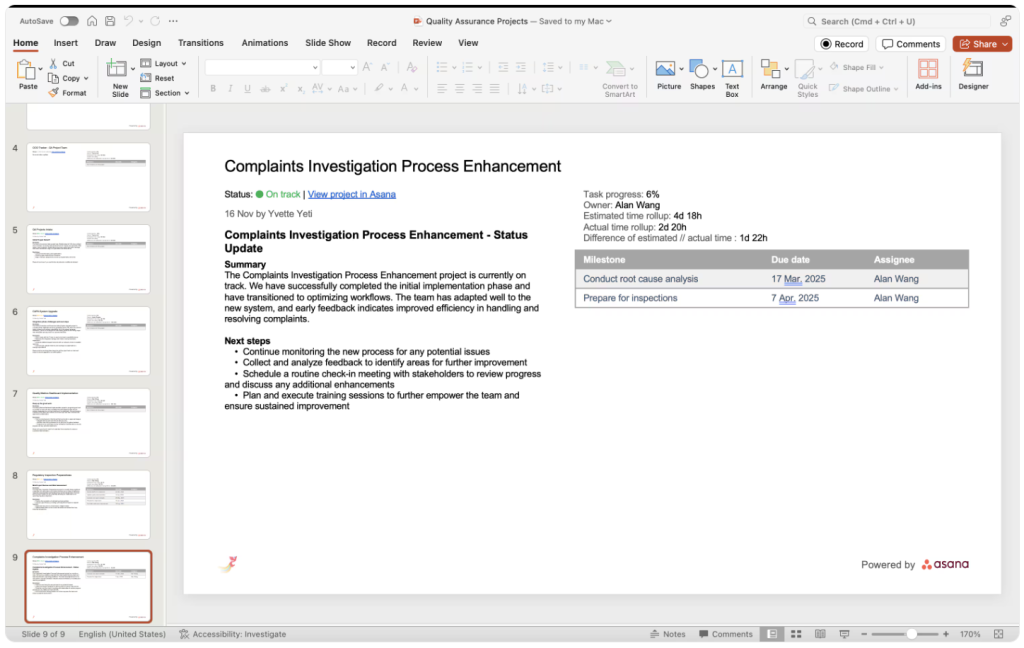Switch to Slide Sorter view
The height and width of the screenshot is (648, 1024).
click(796, 634)
